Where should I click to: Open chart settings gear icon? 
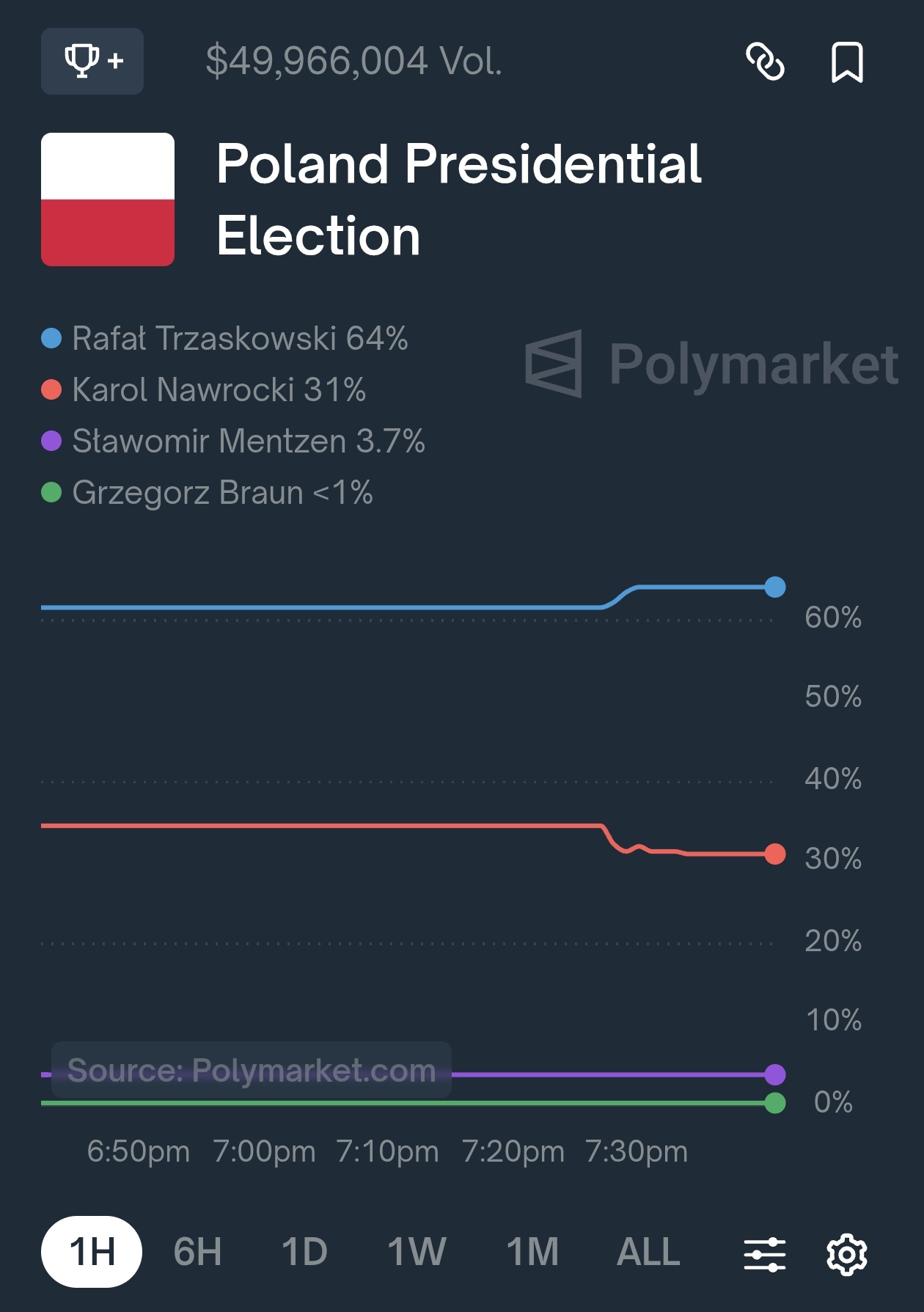pyautogui.click(x=847, y=1254)
